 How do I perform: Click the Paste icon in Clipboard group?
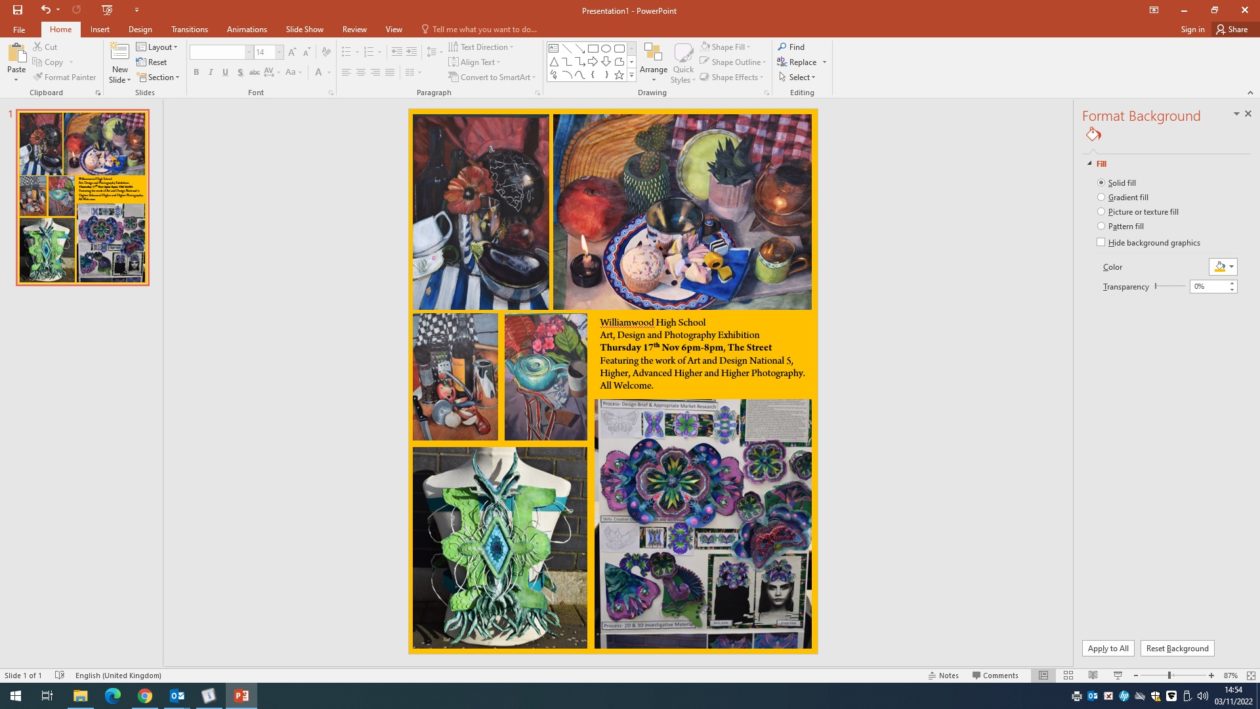pos(16,54)
